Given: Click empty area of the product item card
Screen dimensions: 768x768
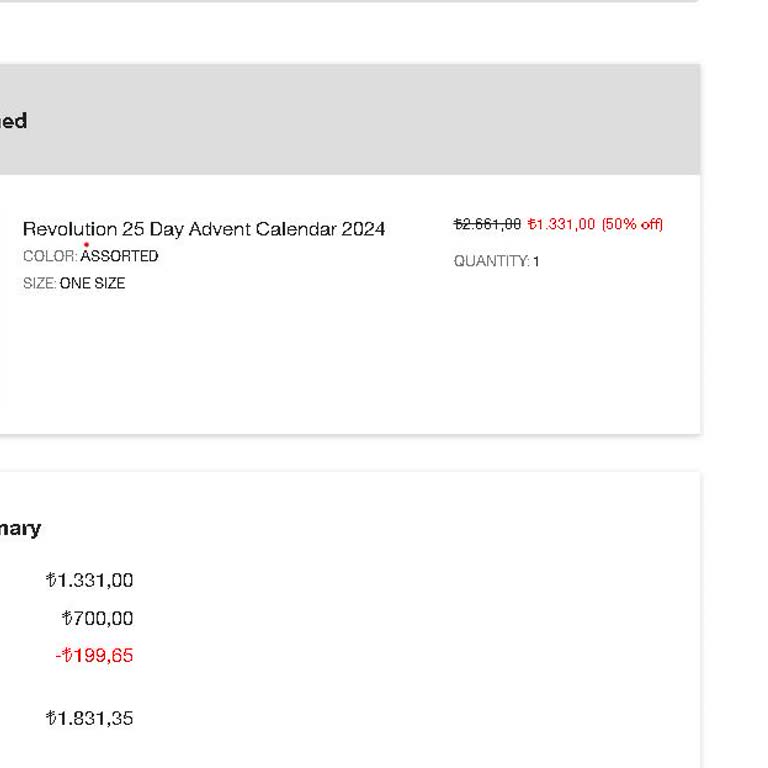Looking at the screenshot, I should pyautogui.click(x=350, y=370).
